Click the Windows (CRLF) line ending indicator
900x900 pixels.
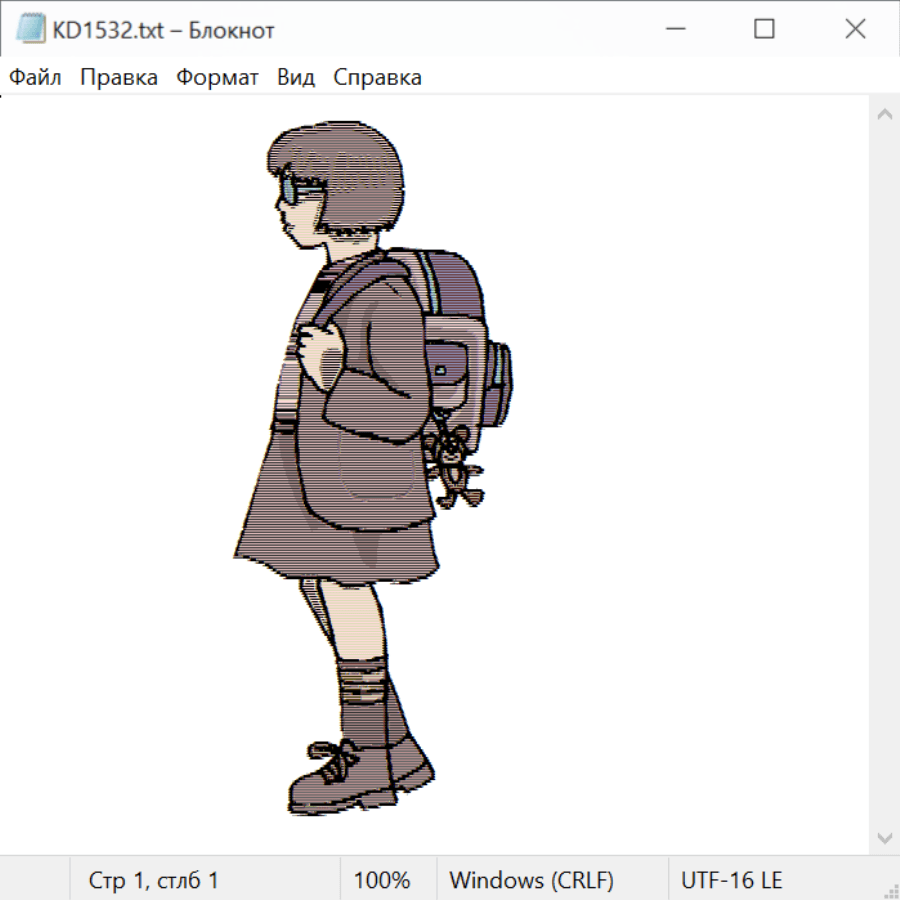pos(531,880)
